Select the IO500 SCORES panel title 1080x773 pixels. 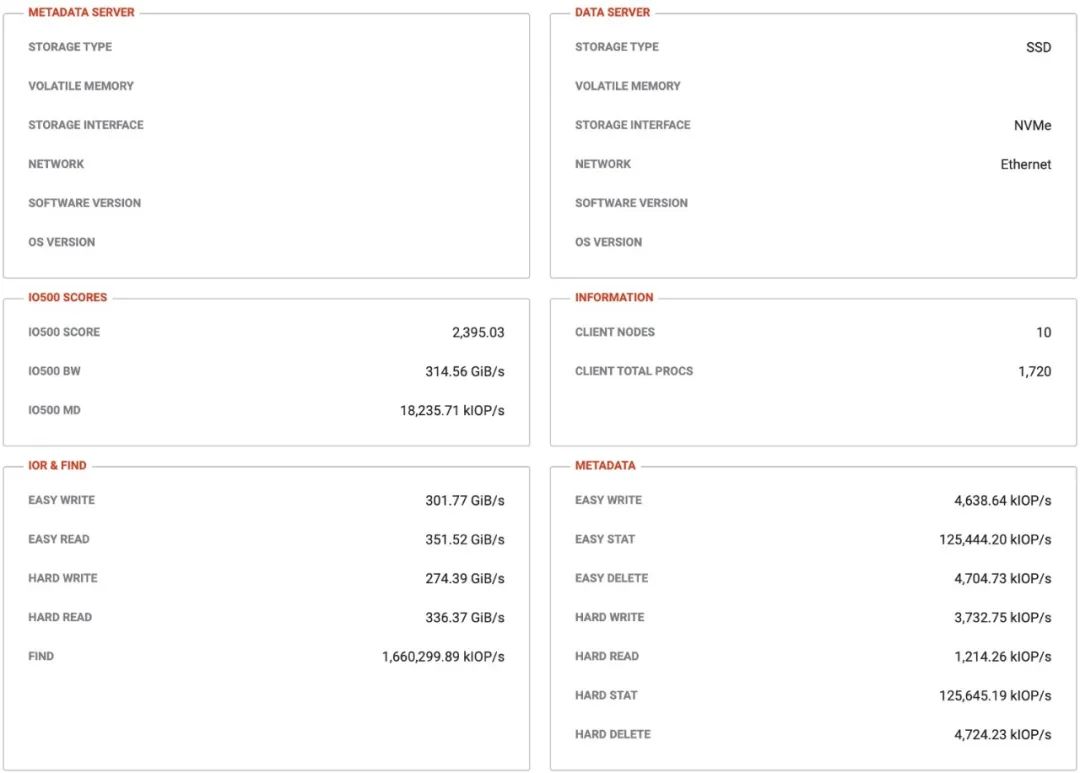pyautogui.click(x=68, y=298)
